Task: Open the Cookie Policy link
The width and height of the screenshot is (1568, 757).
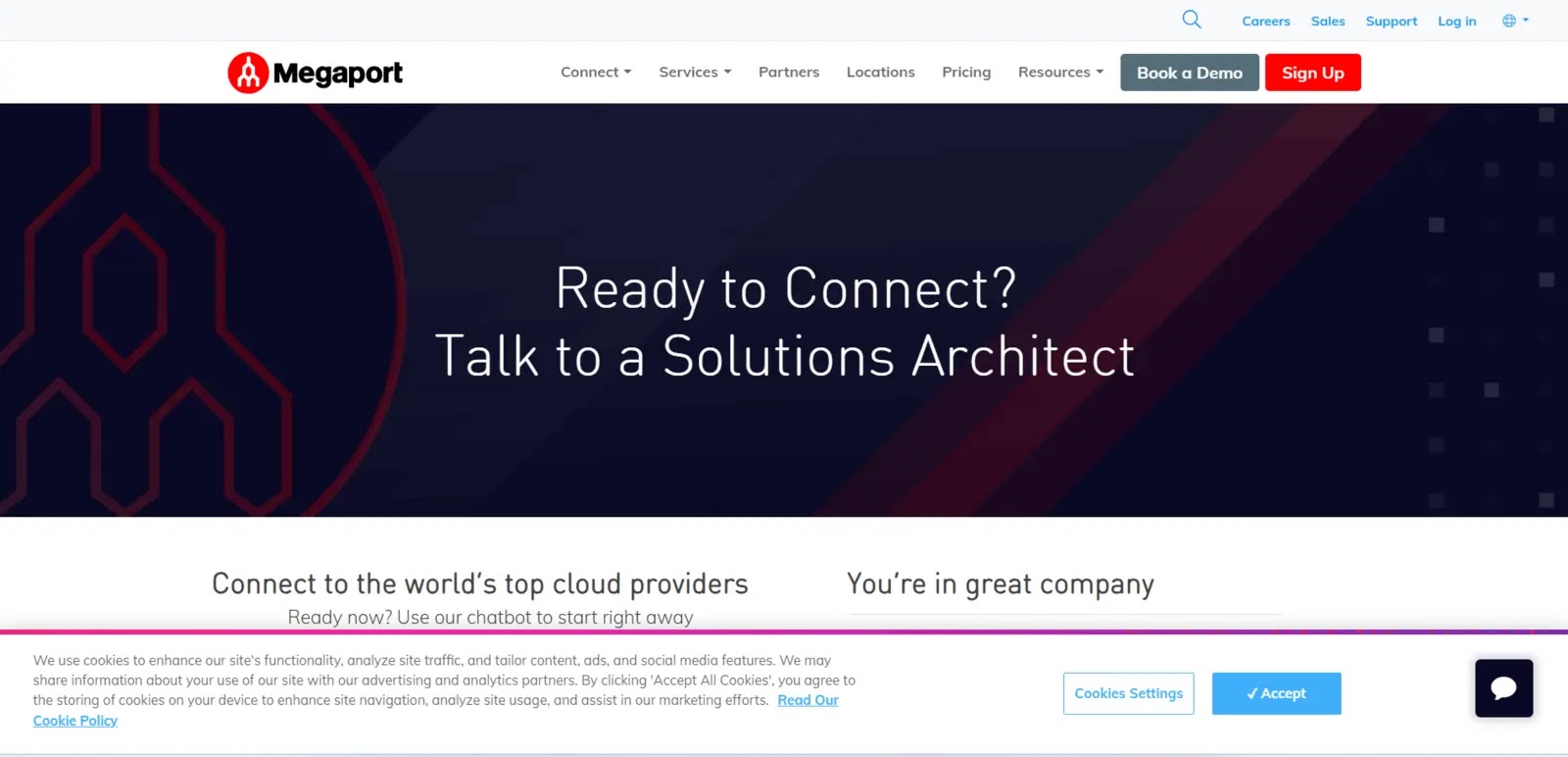Action: [75, 721]
